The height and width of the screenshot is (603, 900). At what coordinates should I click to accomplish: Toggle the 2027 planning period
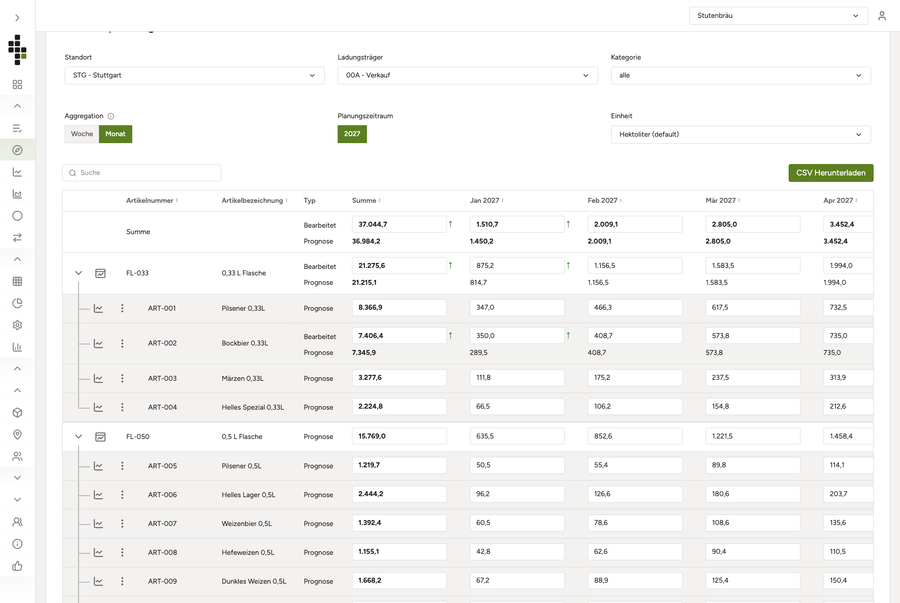[352, 134]
